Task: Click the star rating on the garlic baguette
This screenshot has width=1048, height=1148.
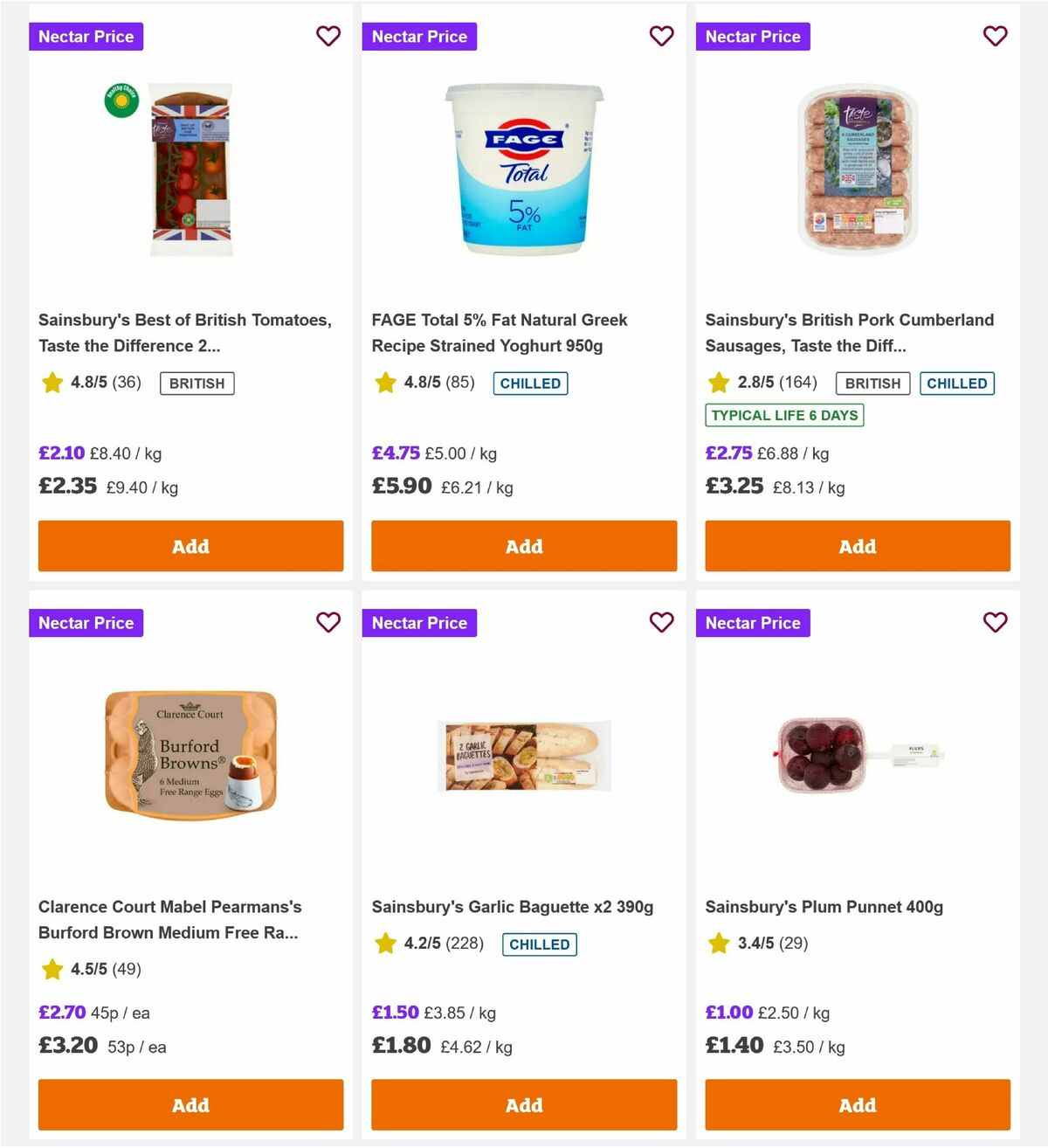Action: [x=385, y=944]
